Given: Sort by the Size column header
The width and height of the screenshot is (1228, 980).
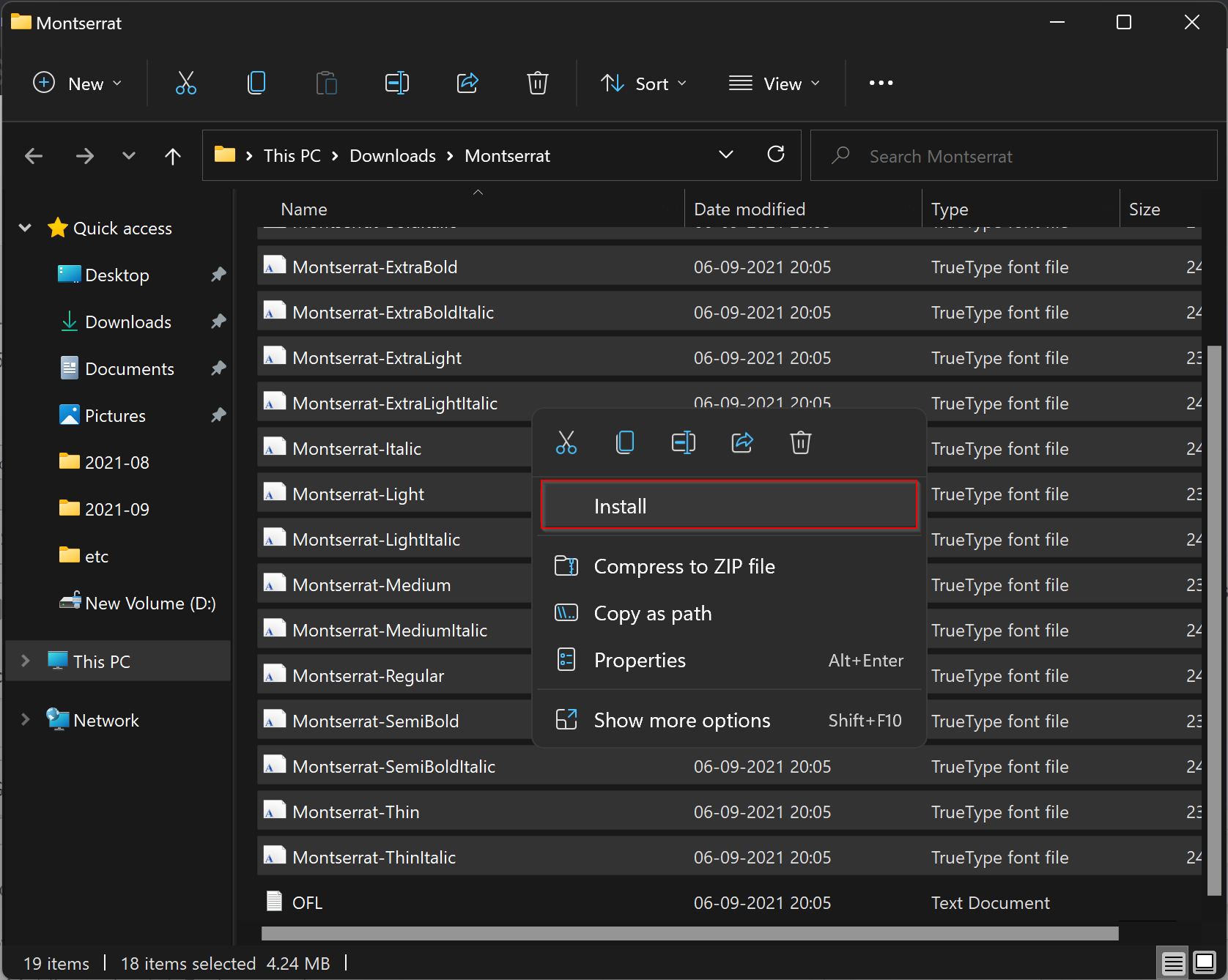Looking at the screenshot, I should (x=1161, y=209).
